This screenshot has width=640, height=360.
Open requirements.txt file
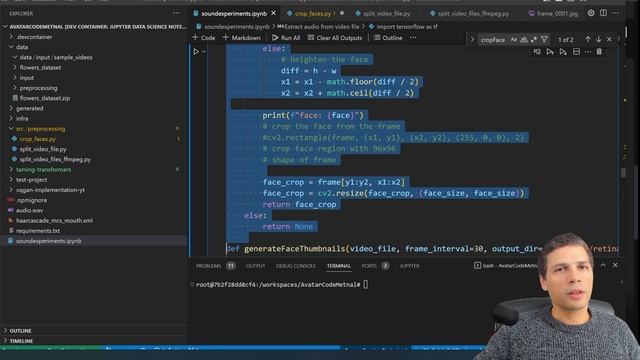94,231
